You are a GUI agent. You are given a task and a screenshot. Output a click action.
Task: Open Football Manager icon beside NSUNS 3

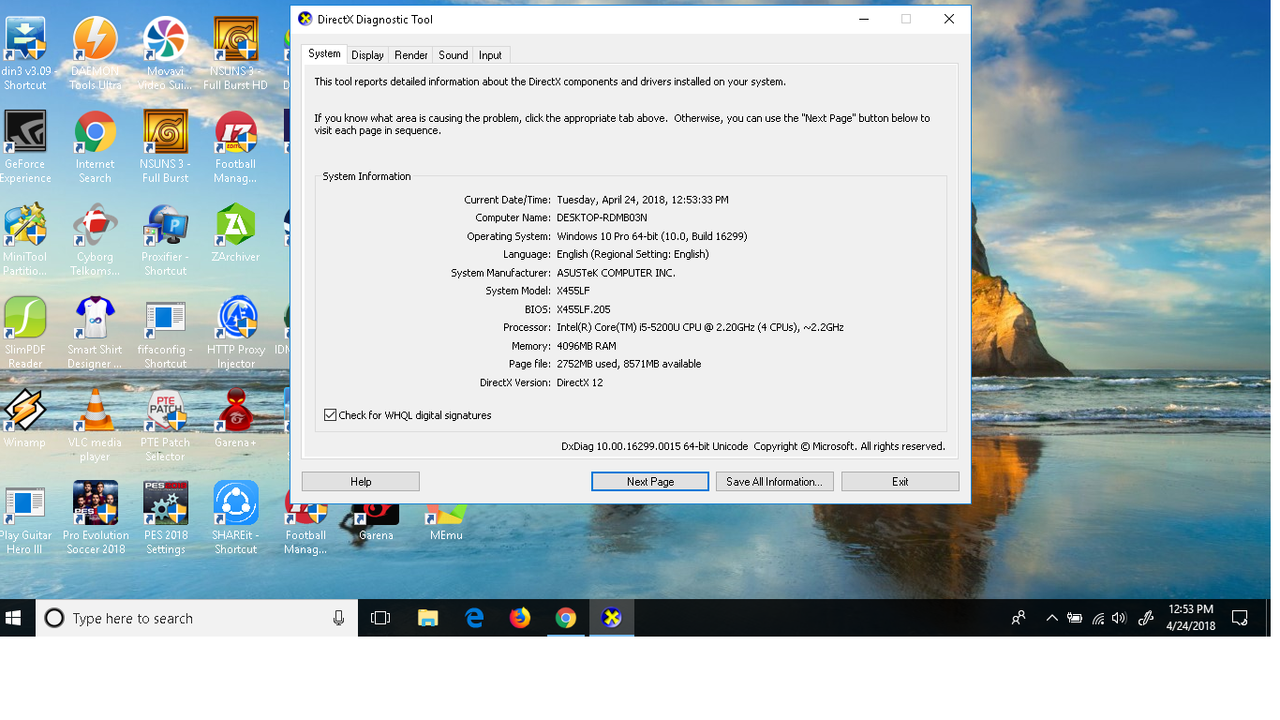(x=236, y=147)
